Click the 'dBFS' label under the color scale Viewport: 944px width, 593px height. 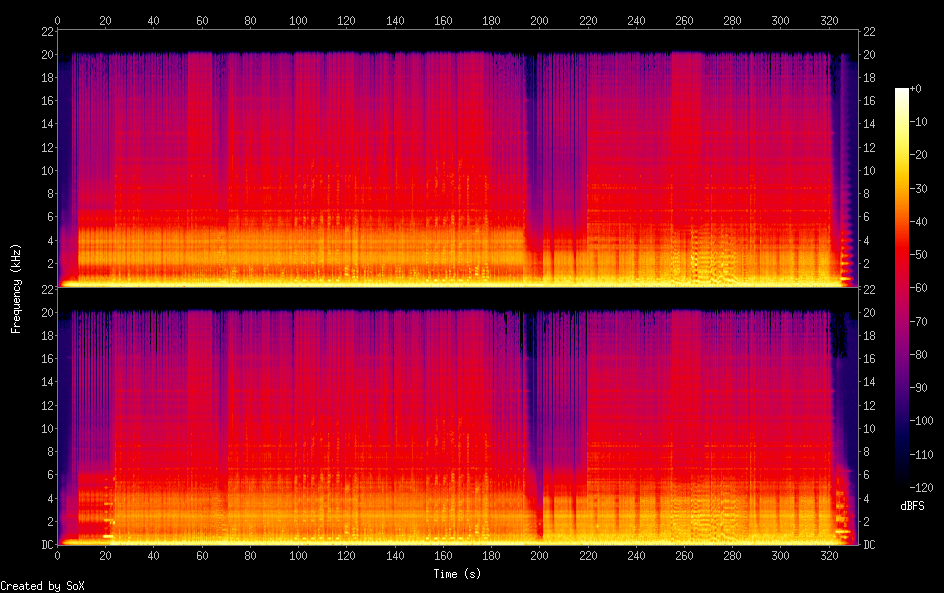tap(912, 506)
